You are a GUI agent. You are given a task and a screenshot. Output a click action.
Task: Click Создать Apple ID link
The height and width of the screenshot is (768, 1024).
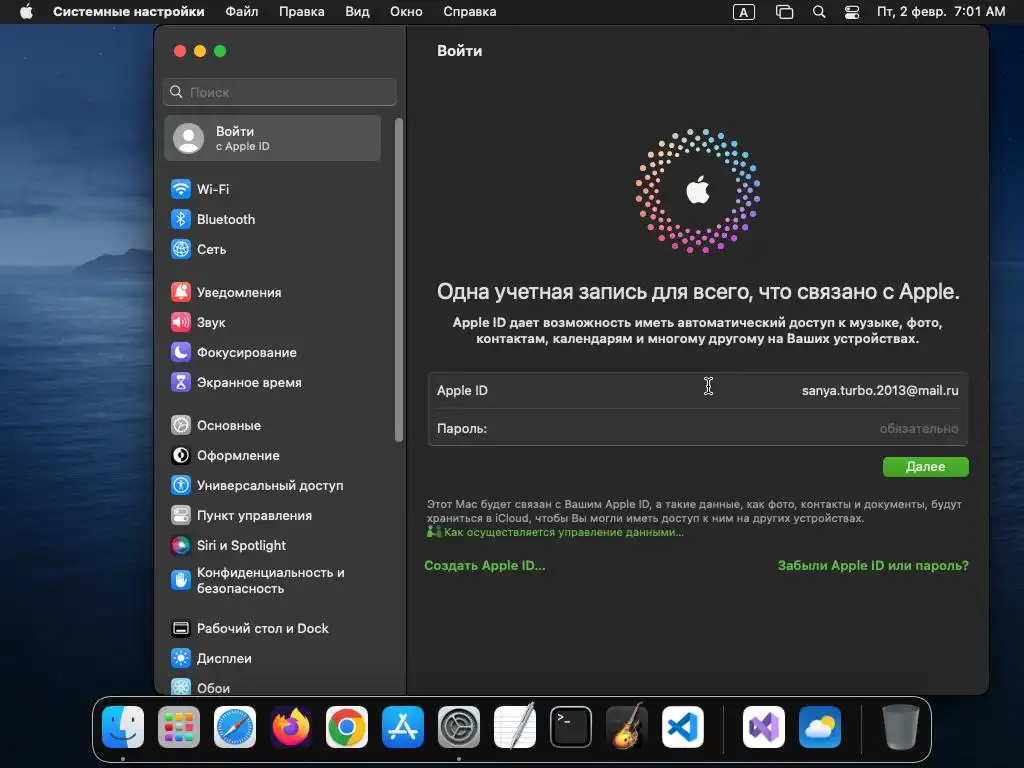point(485,566)
